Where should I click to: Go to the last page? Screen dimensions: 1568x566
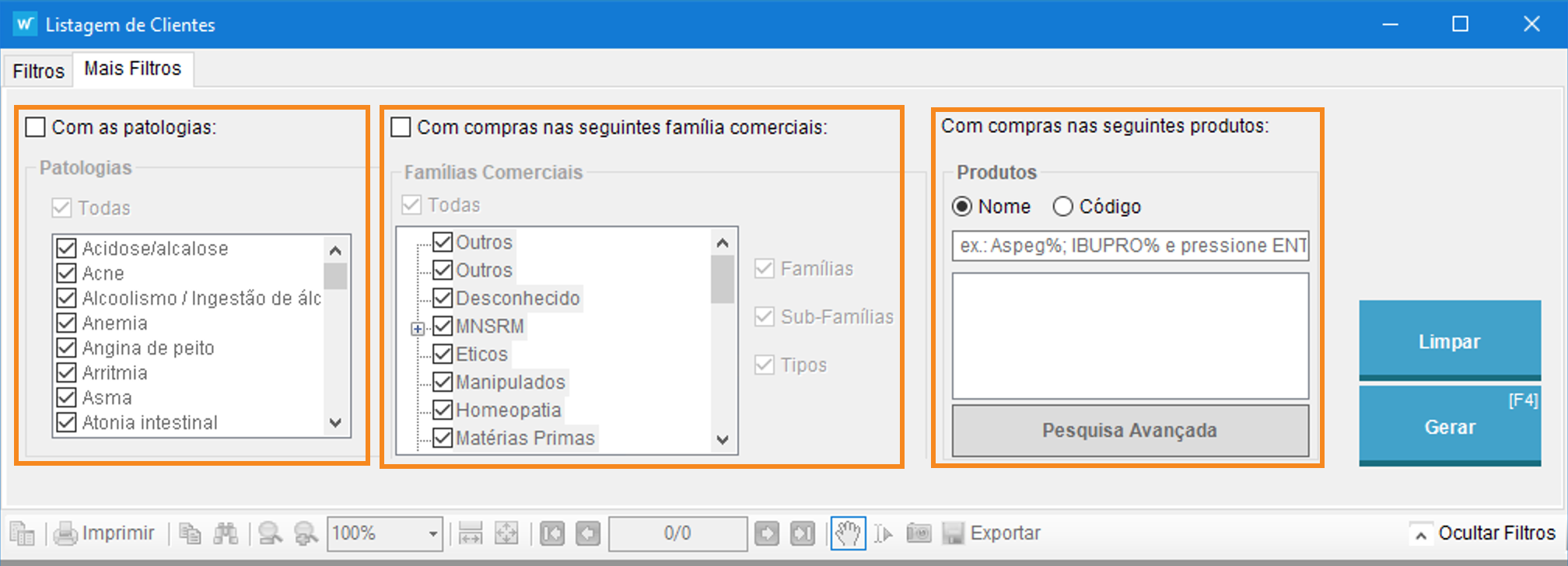pyautogui.click(x=802, y=533)
